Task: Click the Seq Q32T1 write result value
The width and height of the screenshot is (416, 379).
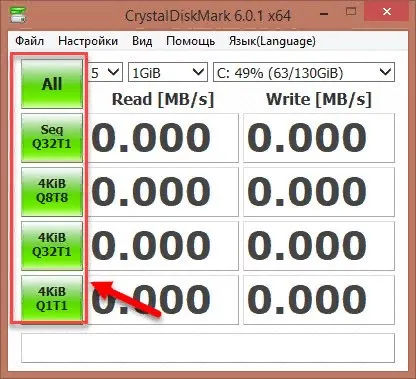Action: coord(319,138)
